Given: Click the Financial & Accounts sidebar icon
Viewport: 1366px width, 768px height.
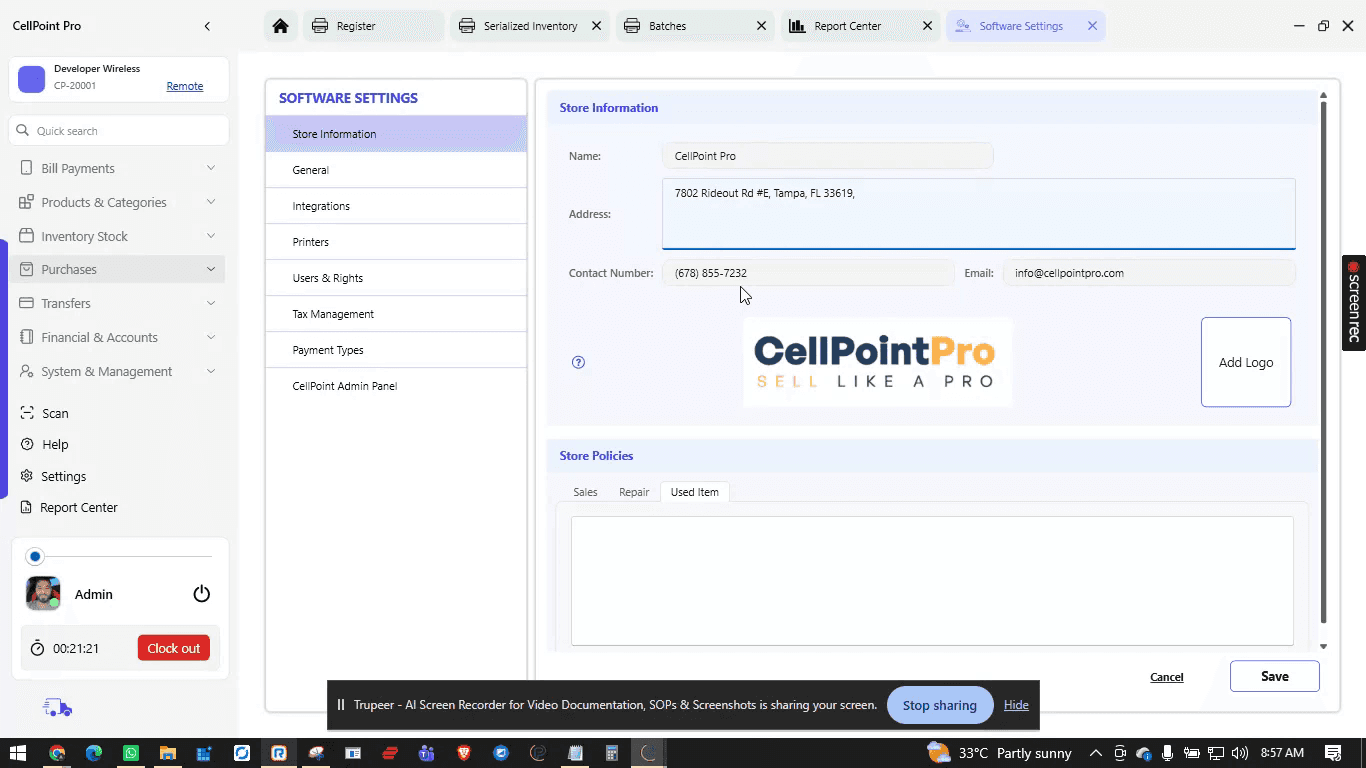Looking at the screenshot, I should point(26,337).
